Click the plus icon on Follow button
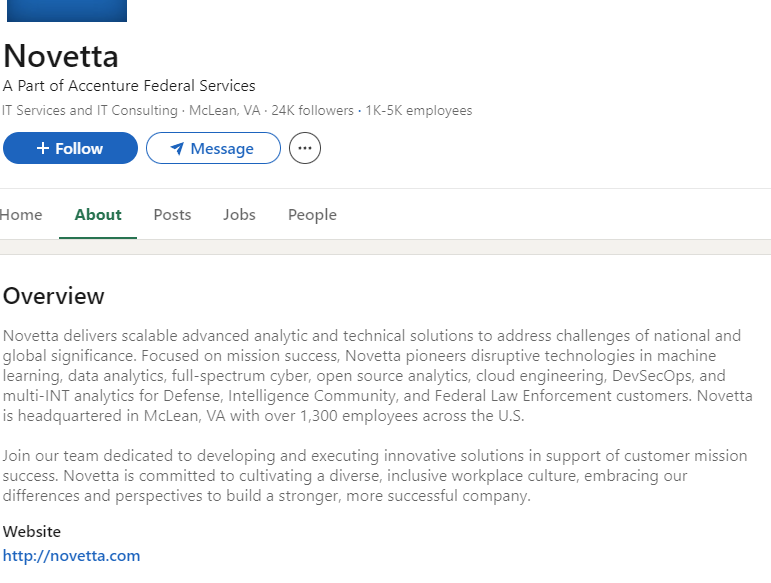Screen dimensions: 771x583 (x=43, y=148)
